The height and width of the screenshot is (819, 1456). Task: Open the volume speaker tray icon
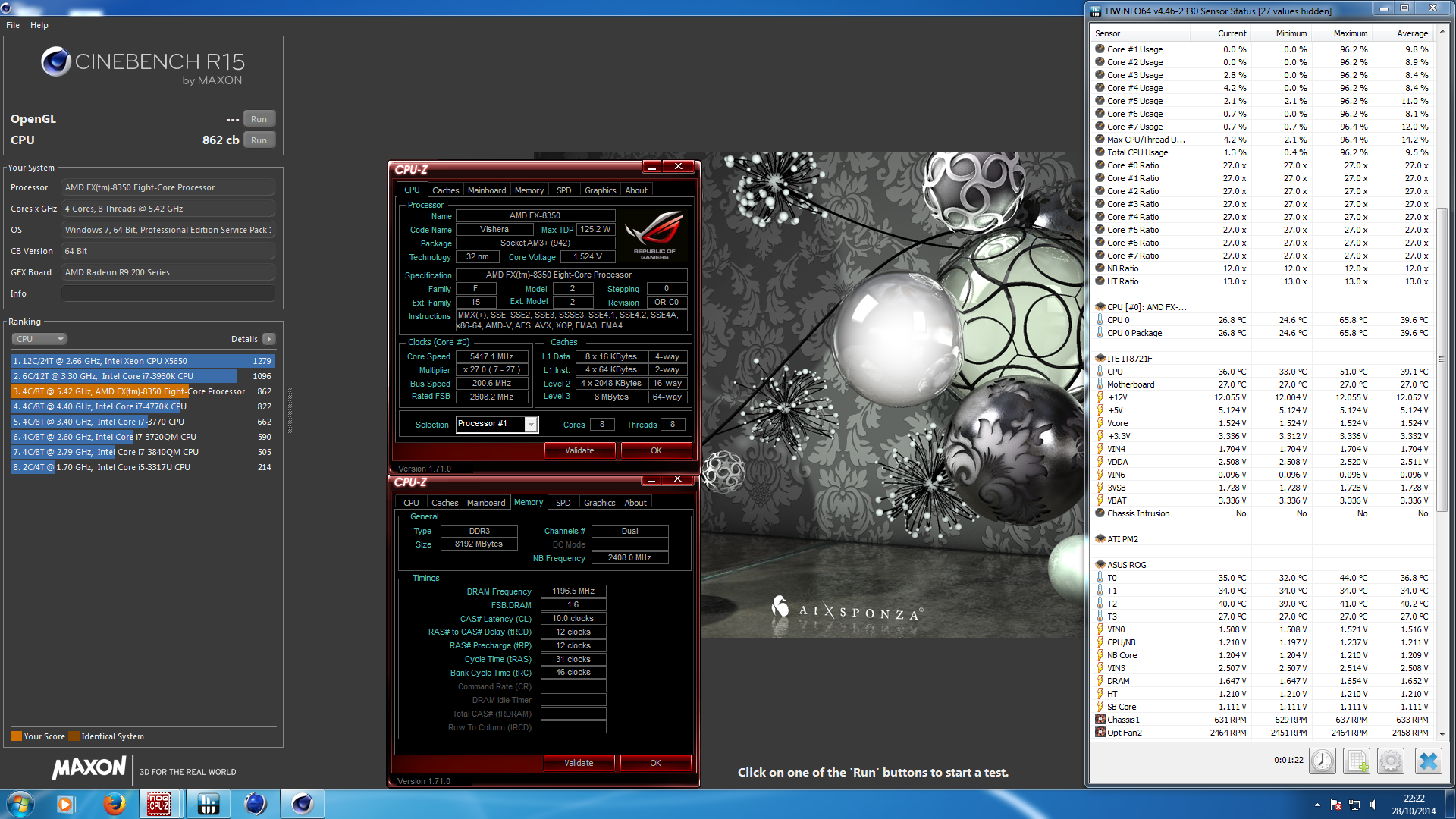click(x=1373, y=805)
